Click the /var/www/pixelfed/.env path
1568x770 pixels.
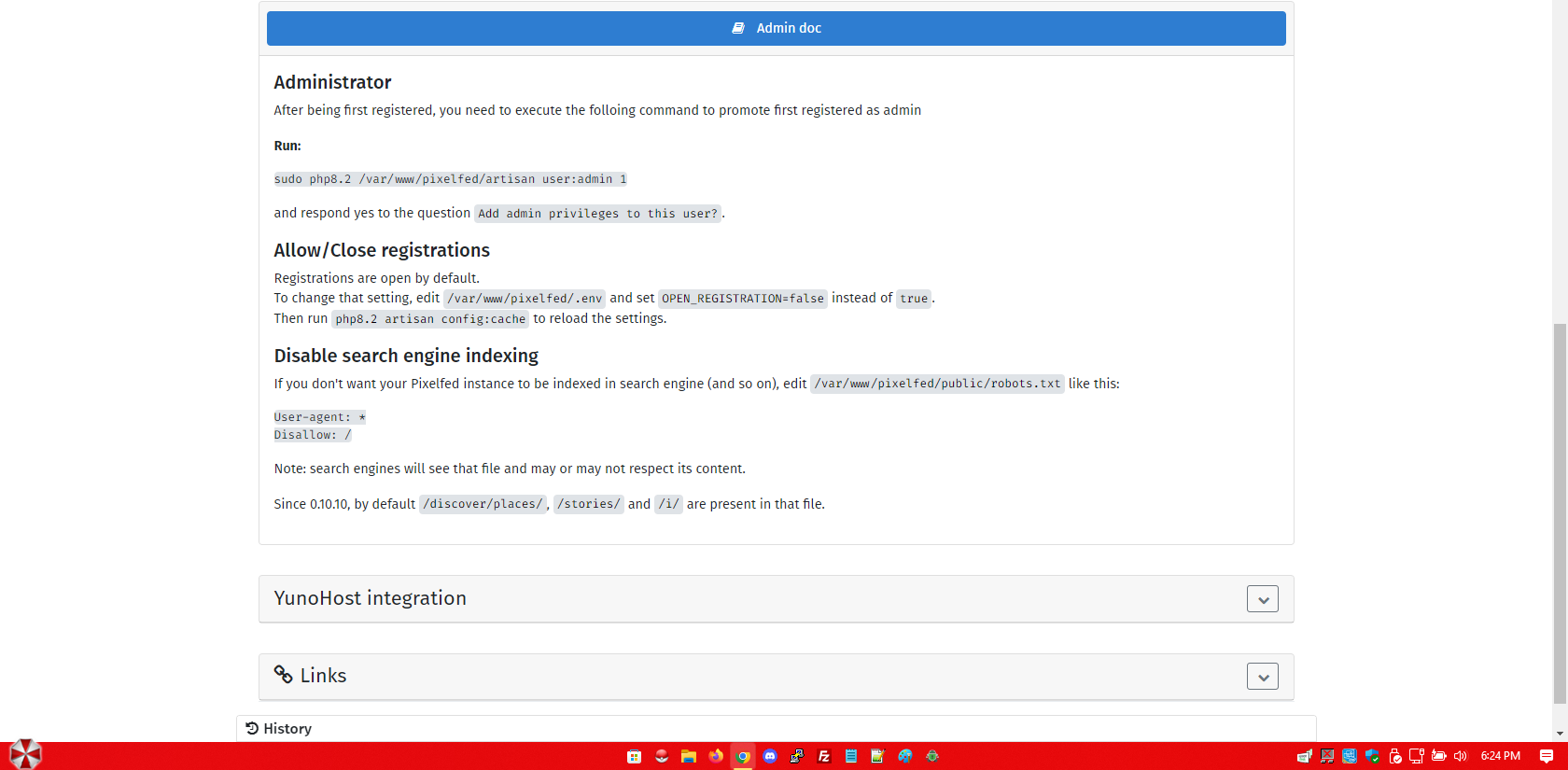click(525, 299)
